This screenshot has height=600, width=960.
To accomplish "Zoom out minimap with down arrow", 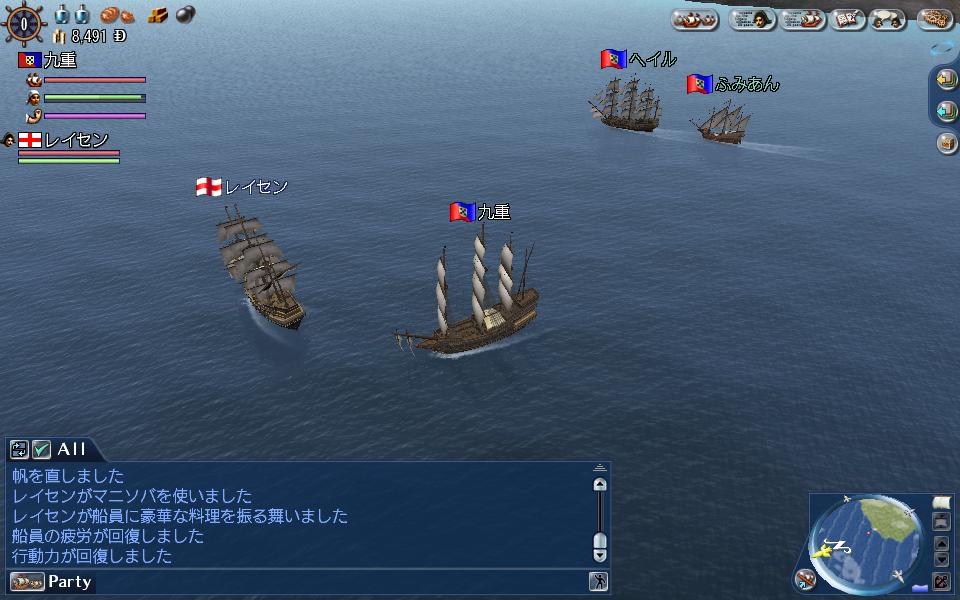I will [941, 559].
